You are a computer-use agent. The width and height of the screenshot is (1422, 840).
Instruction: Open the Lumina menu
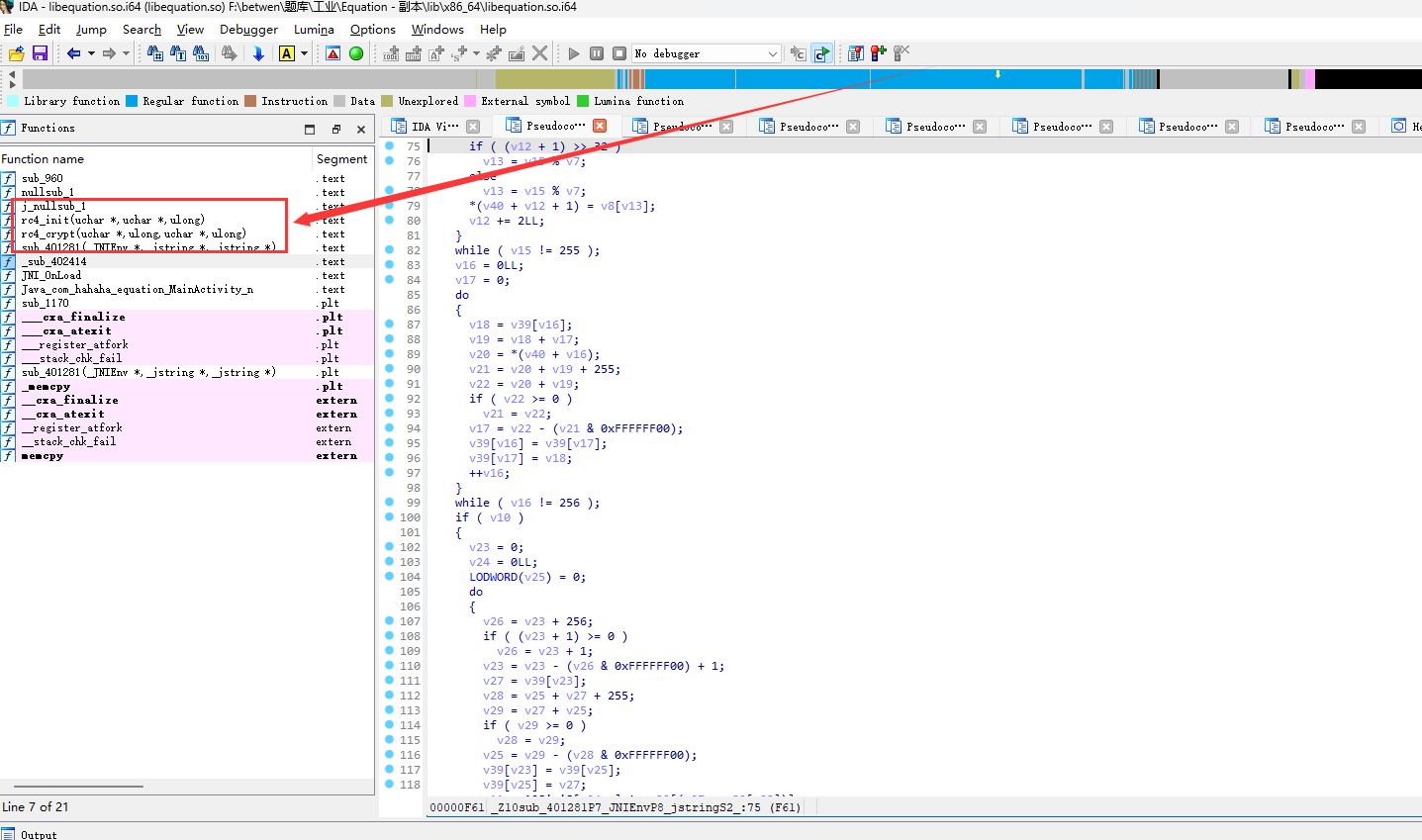314,29
